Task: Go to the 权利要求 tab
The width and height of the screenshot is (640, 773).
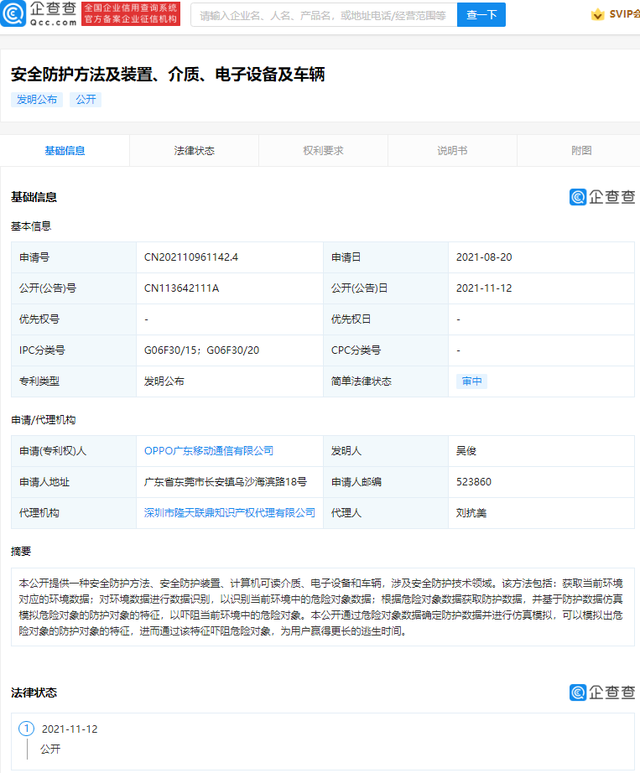Action: coord(323,151)
